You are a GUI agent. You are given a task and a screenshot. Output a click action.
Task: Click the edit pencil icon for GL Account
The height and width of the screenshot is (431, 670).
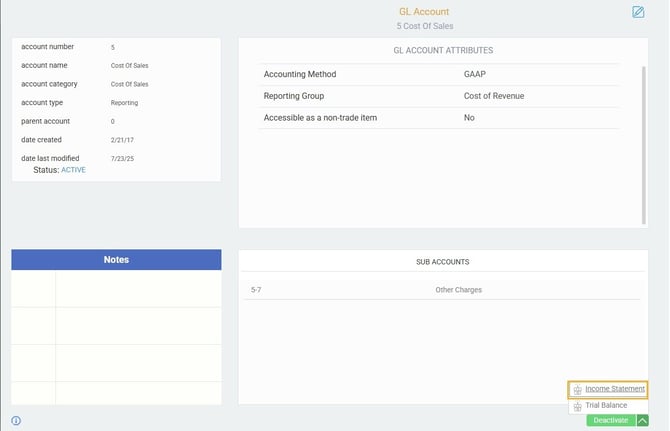click(x=638, y=12)
